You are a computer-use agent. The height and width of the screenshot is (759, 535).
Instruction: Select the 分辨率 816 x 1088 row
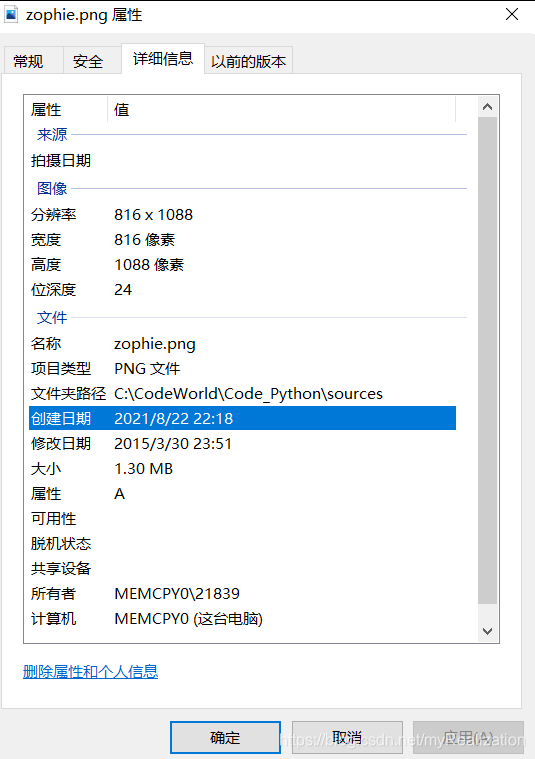coord(243,214)
